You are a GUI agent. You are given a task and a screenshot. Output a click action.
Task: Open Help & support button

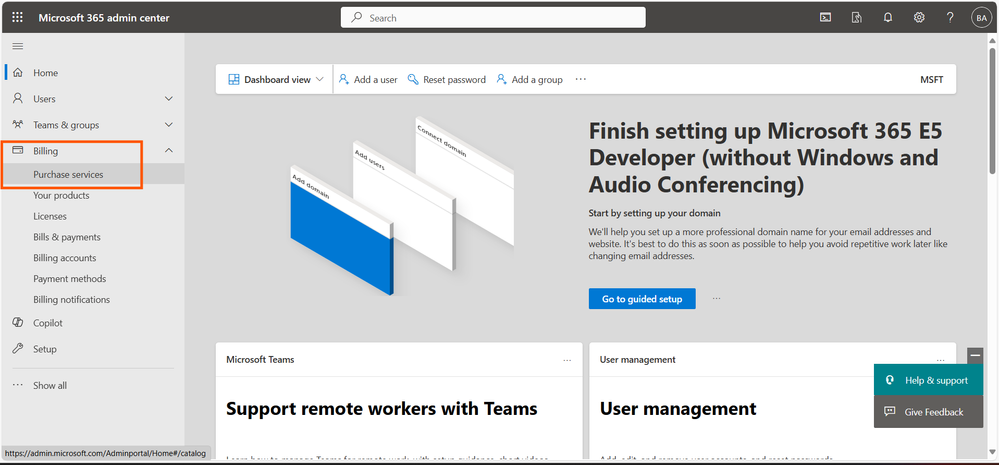pyautogui.click(x=928, y=380)
